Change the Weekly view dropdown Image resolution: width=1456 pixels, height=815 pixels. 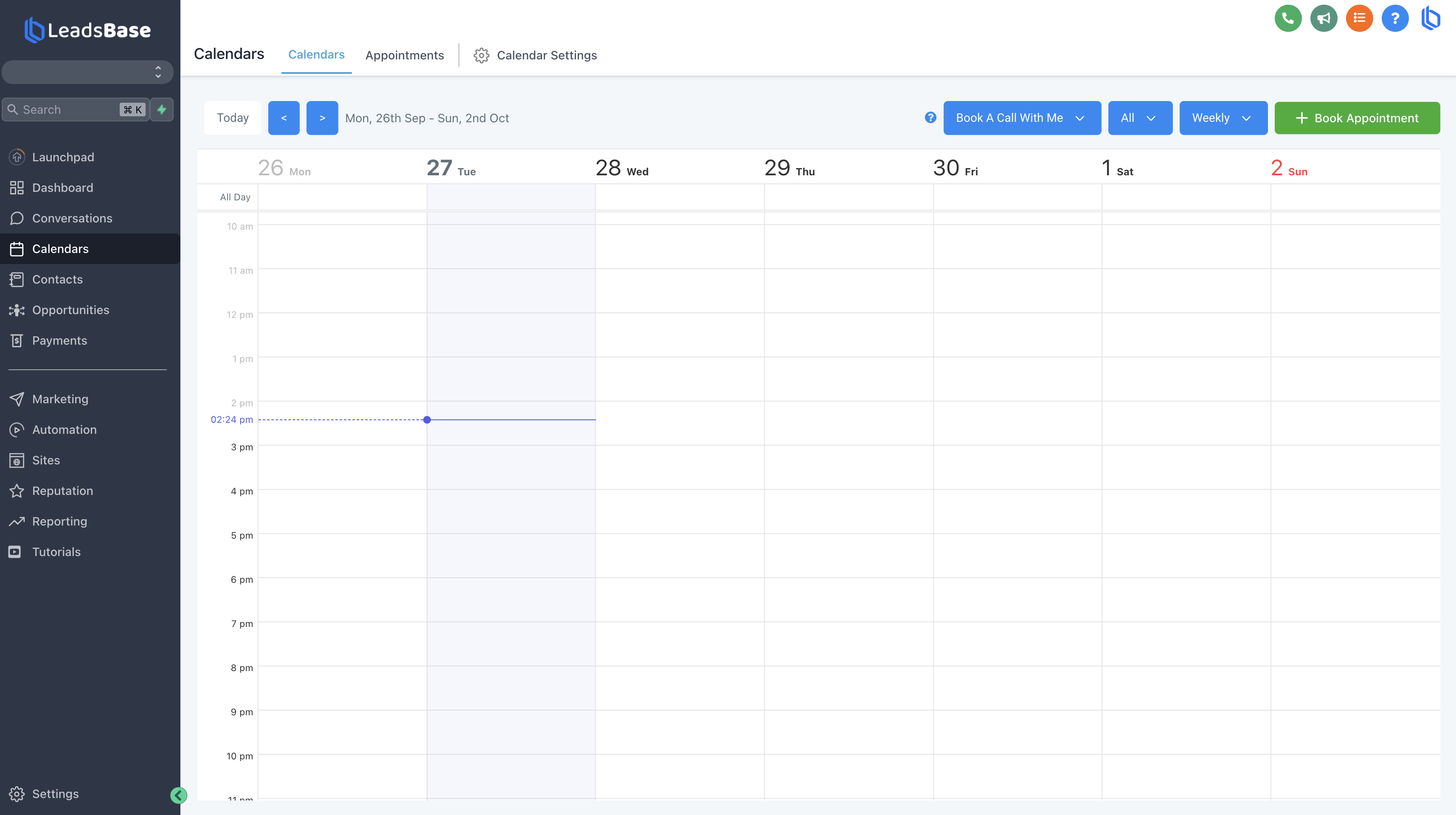[1223, 118]
